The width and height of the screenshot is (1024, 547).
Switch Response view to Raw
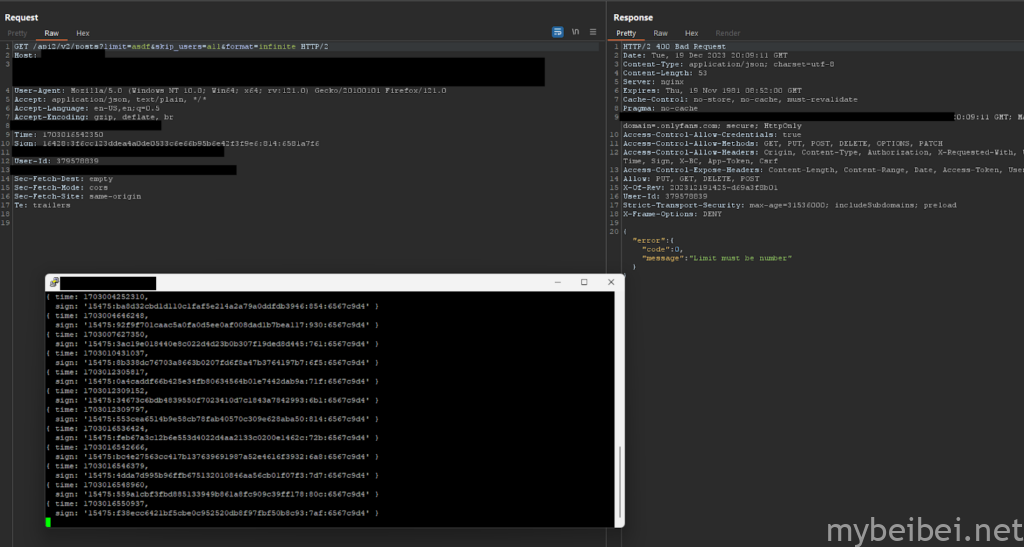660,33
